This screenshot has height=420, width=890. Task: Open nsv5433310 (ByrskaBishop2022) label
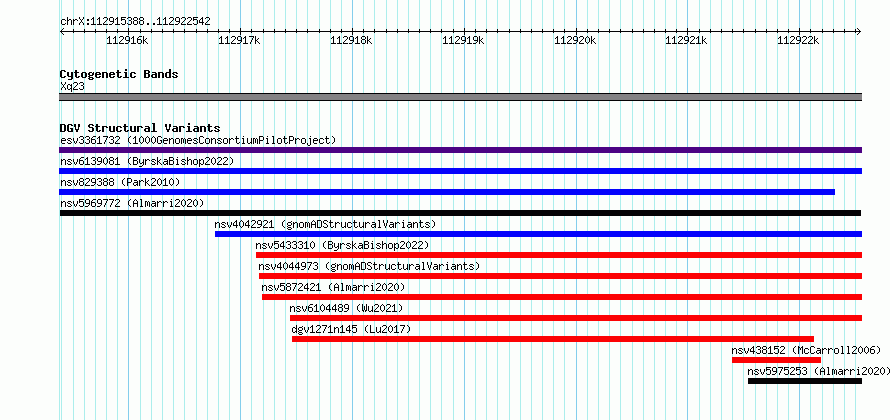coord(342,245)
